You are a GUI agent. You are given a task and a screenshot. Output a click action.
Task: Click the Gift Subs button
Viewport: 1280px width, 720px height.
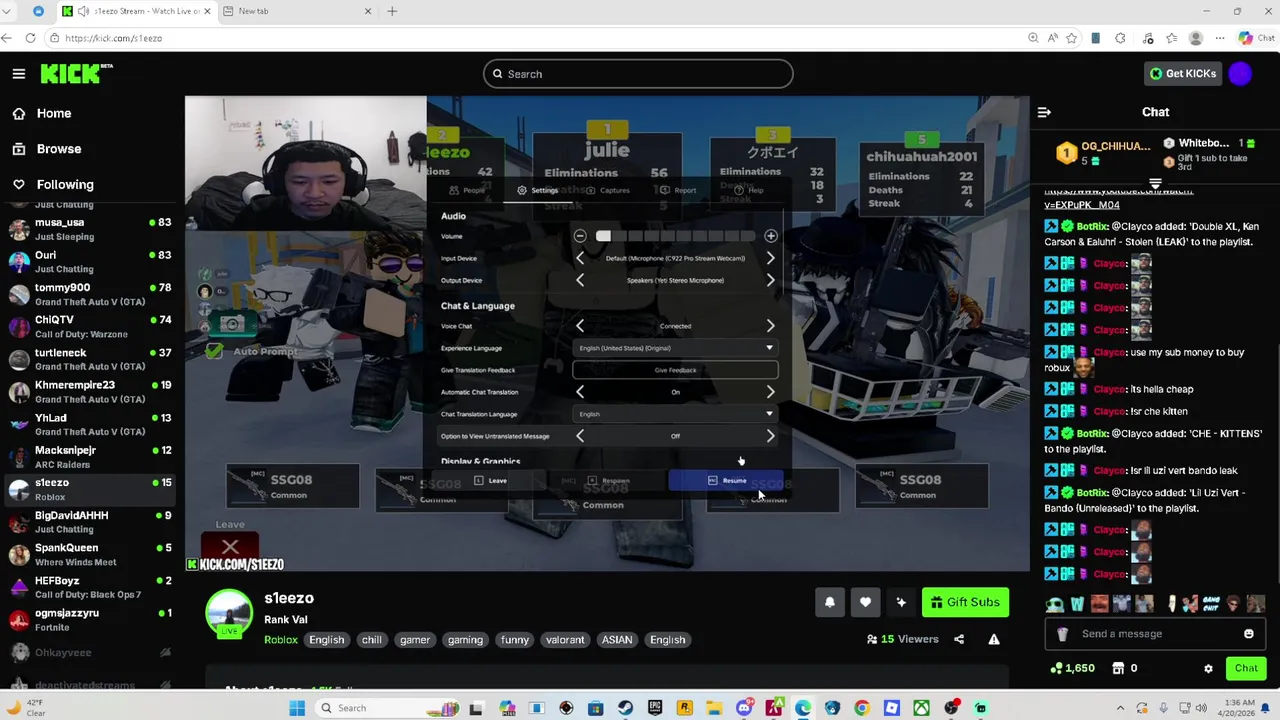pos(965,602)
